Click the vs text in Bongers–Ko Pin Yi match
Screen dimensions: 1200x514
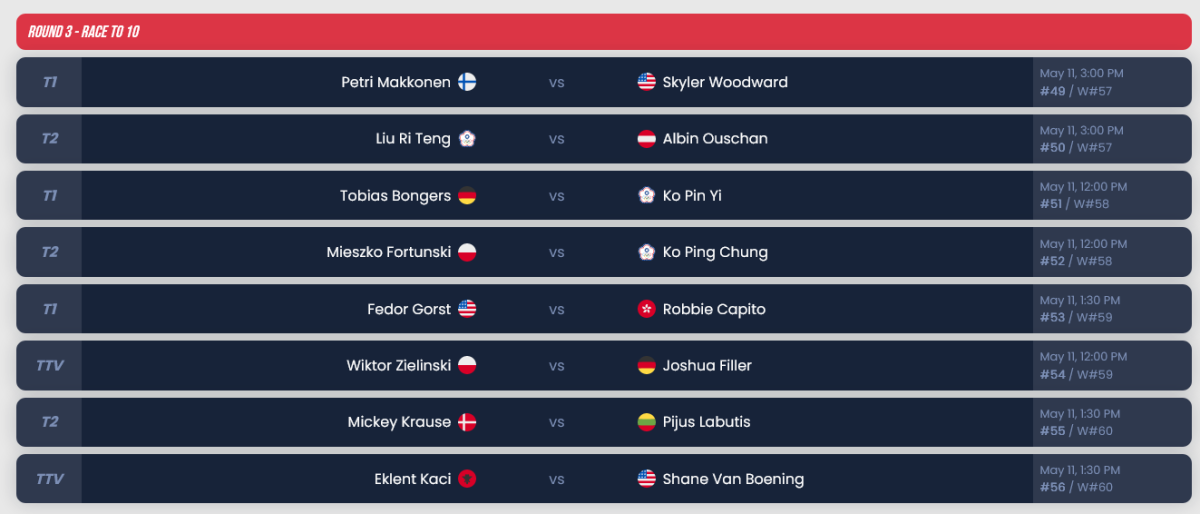[556, 196]
